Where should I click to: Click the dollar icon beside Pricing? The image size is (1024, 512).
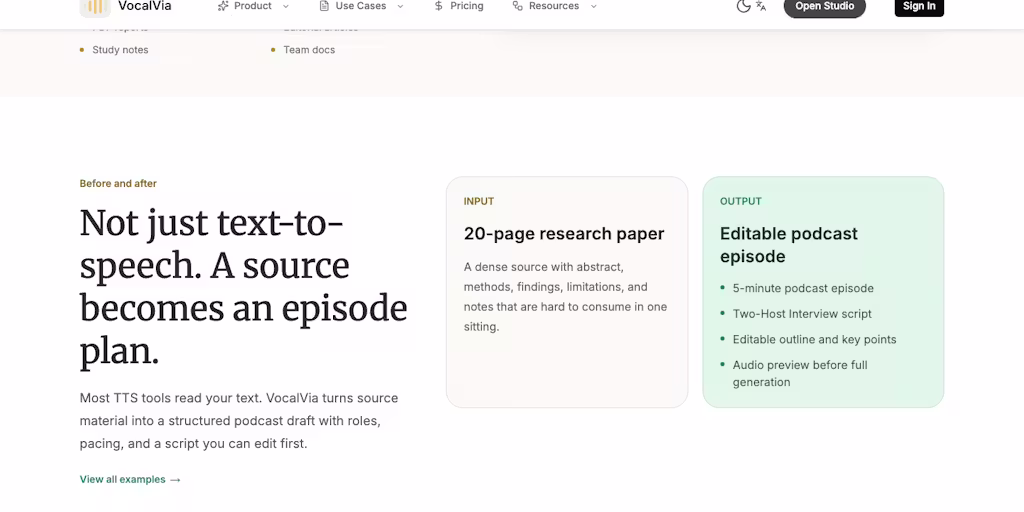tap(438, 6)
